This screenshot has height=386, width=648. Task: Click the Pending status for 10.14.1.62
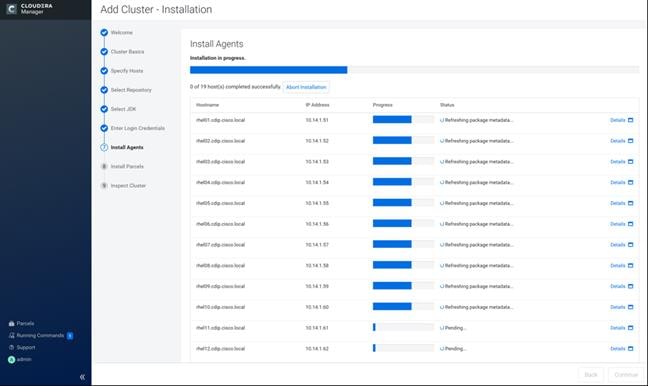click(x=453, y=348)
